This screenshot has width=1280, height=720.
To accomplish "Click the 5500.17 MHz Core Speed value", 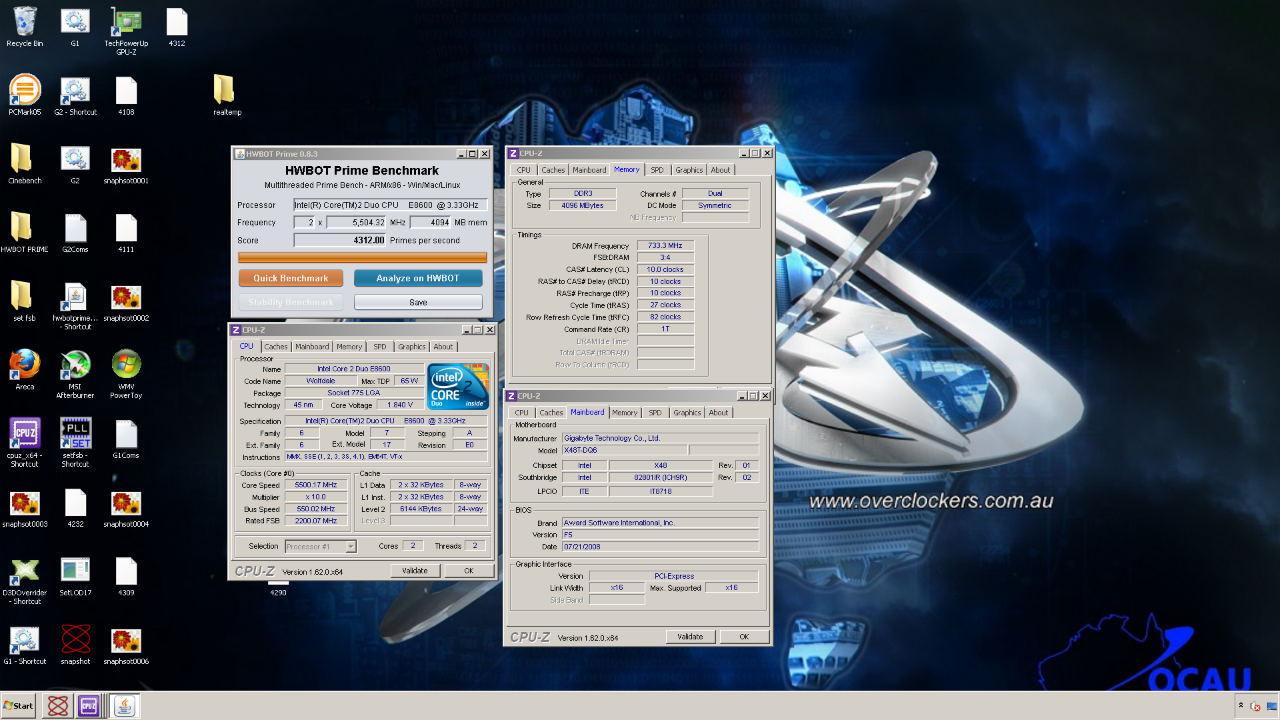I will 316,484.
